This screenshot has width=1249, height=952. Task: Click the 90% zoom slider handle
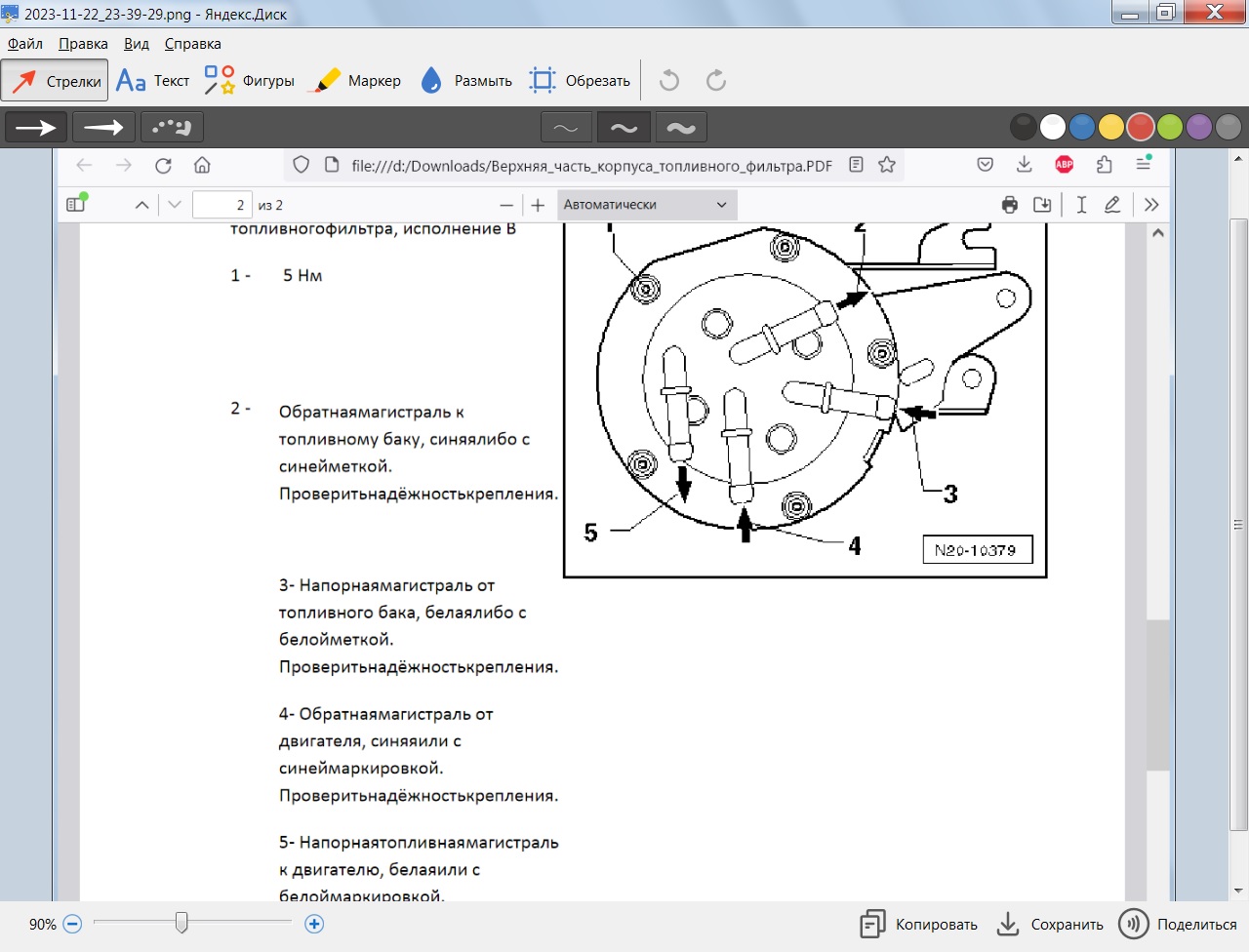click(181, 922)
